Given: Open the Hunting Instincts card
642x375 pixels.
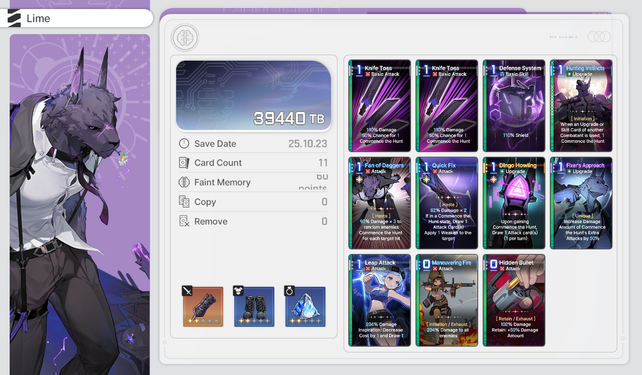Looking at the screenshot, I should point(581,106).
